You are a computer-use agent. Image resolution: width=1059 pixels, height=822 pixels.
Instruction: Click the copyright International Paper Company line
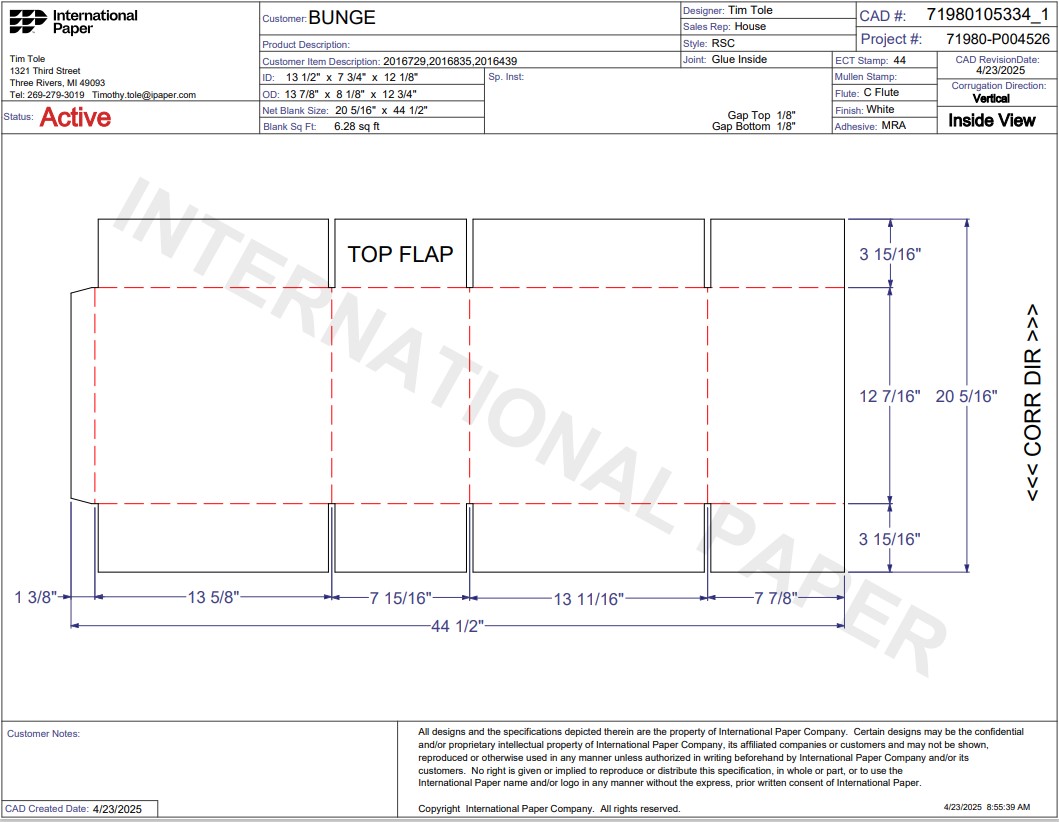549,808
